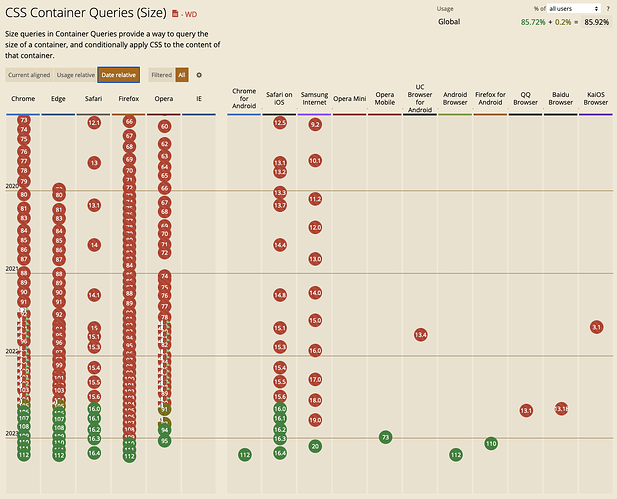Click Chrome version 73 red circle
The image size is (617, 499).
[x=24, y=120]
